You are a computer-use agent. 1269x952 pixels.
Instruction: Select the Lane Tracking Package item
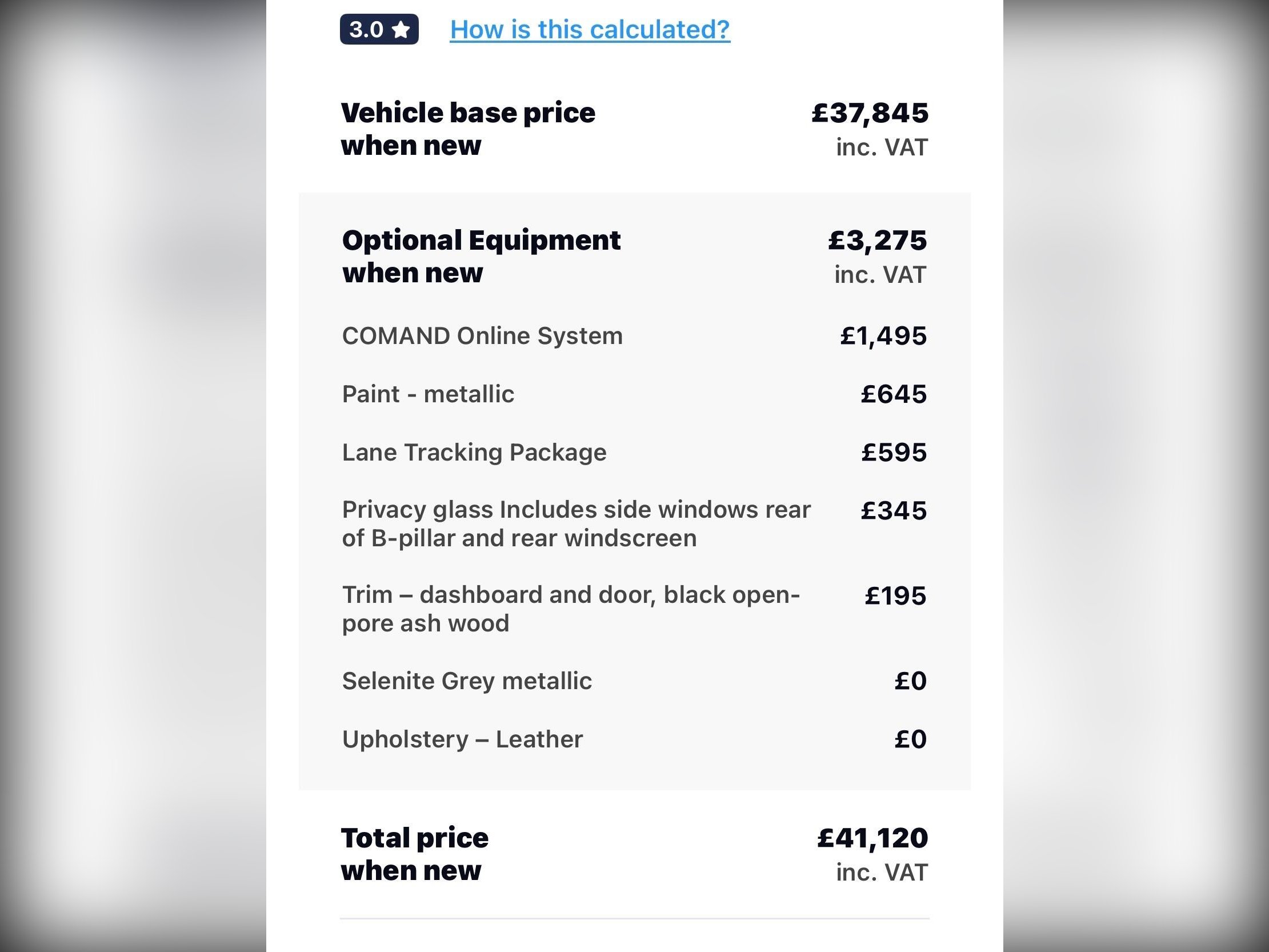[474, 453]
